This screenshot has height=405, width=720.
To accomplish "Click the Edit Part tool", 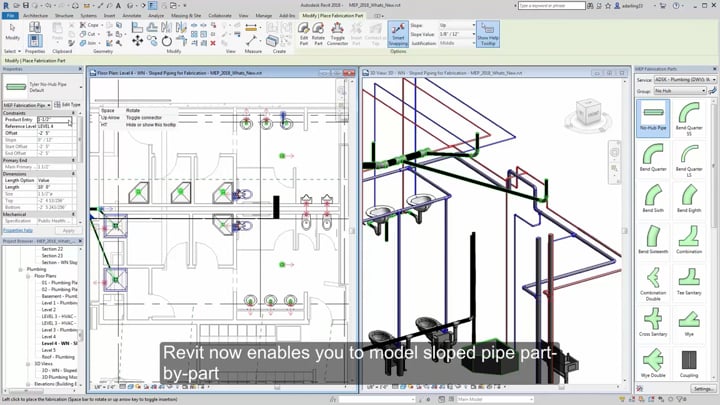I will [x=304, y=34].
